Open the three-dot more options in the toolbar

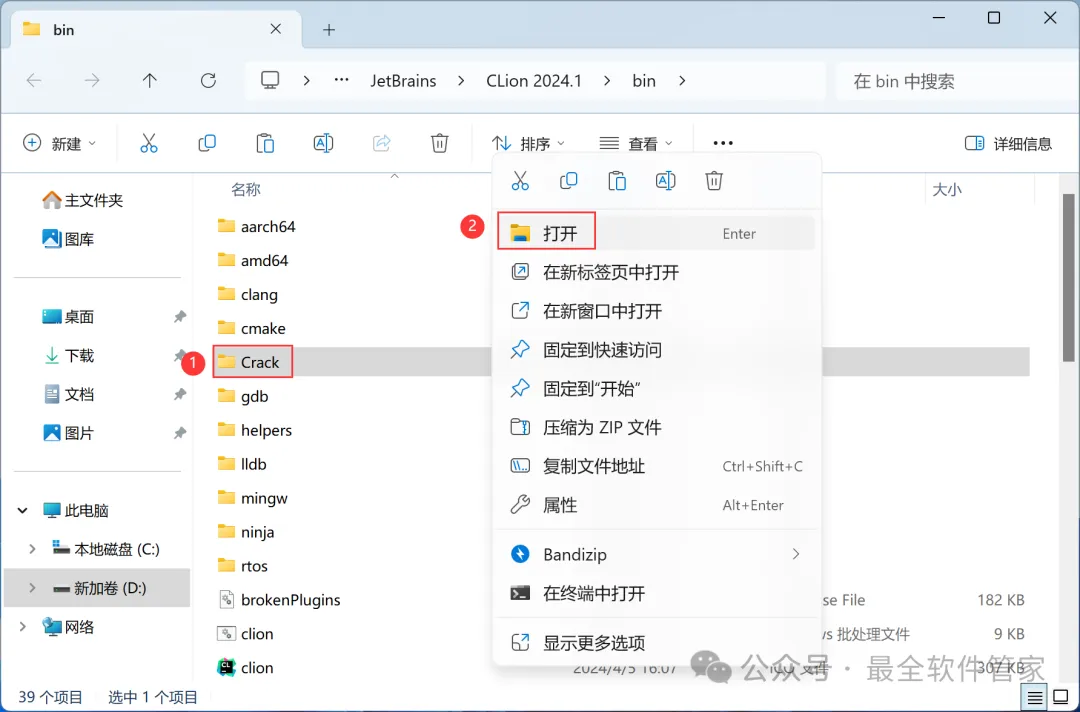[x=723, y=143]
